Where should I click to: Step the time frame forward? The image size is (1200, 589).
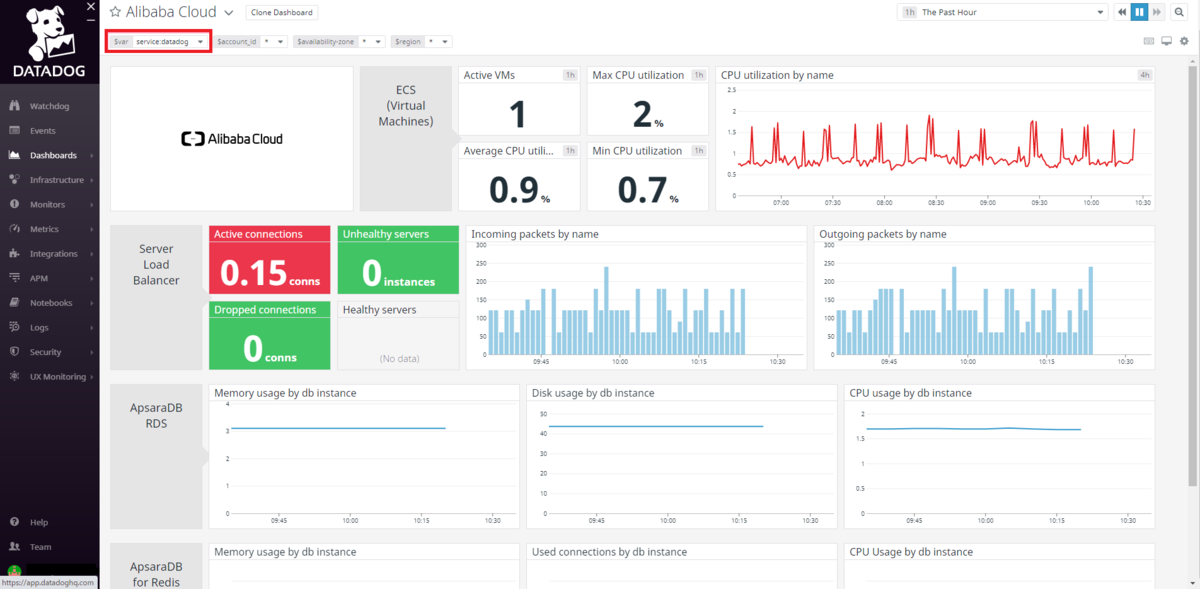(1157, 13)
